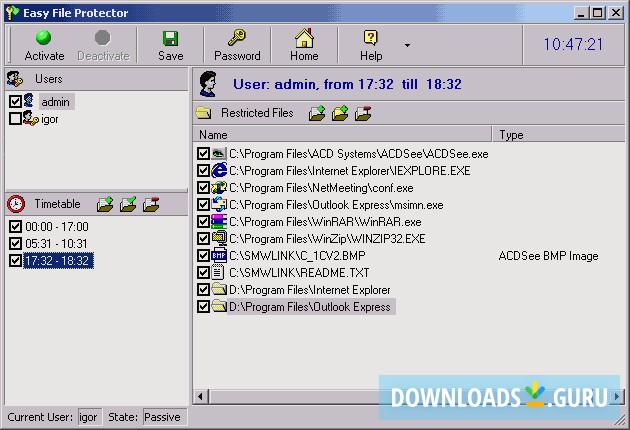This screenshot has width=630, height=430.
Task: Uncheck the IEXPLORE.EXE restriction checkbox
Action: pos(203,170)
